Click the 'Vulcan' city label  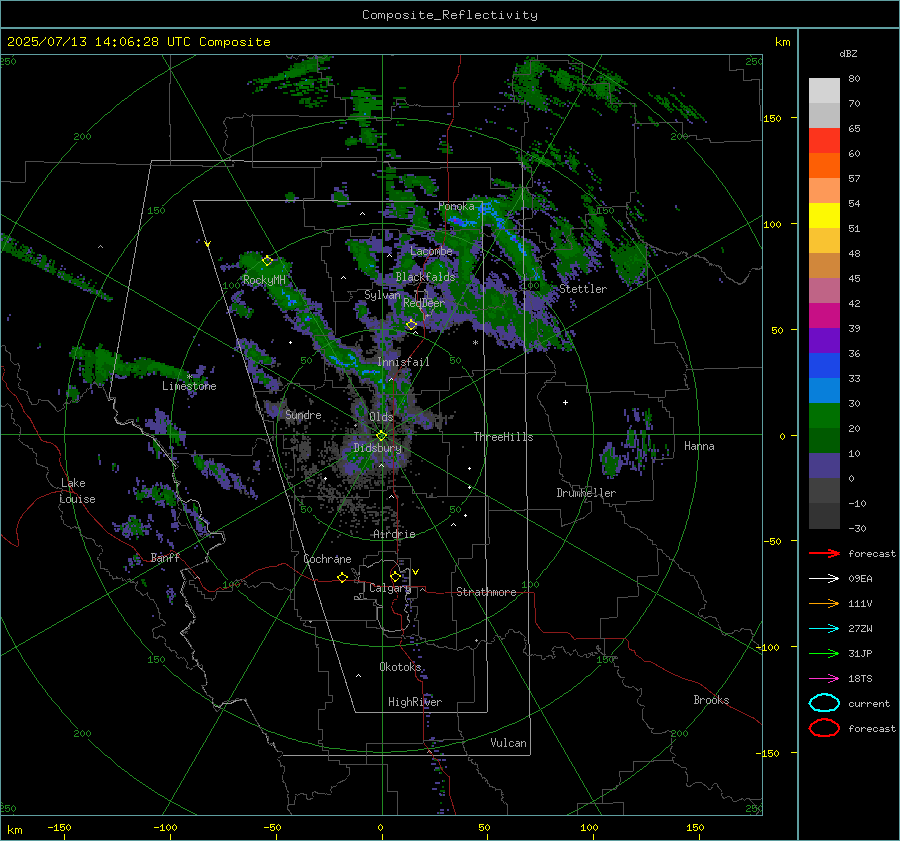point(509,743)
